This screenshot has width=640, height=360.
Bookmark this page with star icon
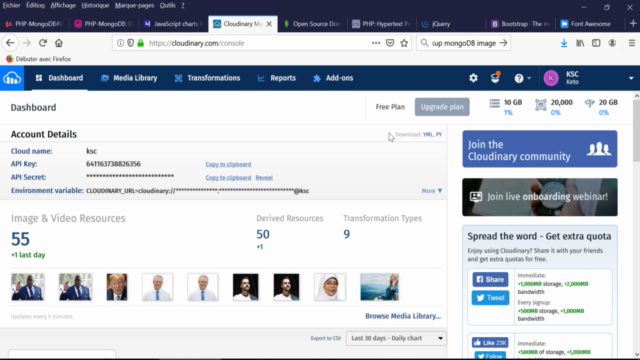(x=404, y=43)
